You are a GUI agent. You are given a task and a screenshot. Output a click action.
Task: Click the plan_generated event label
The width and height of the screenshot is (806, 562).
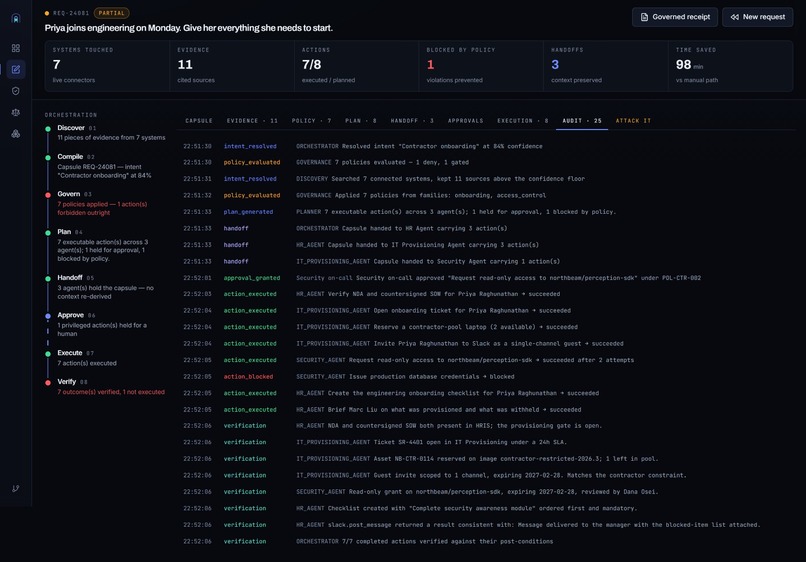coord(248,212)
